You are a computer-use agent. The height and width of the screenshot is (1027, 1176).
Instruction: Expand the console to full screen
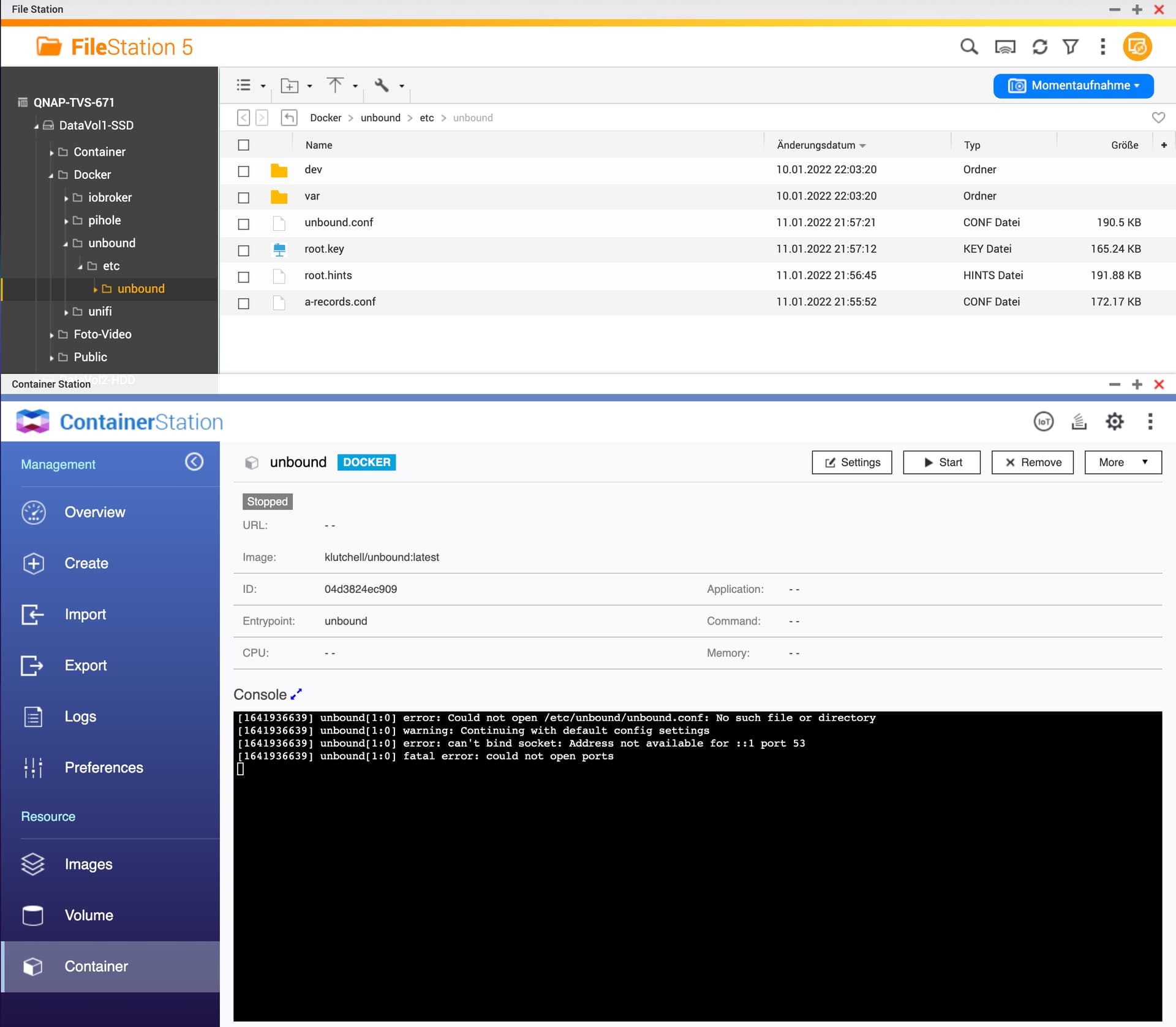click(296, 694)
